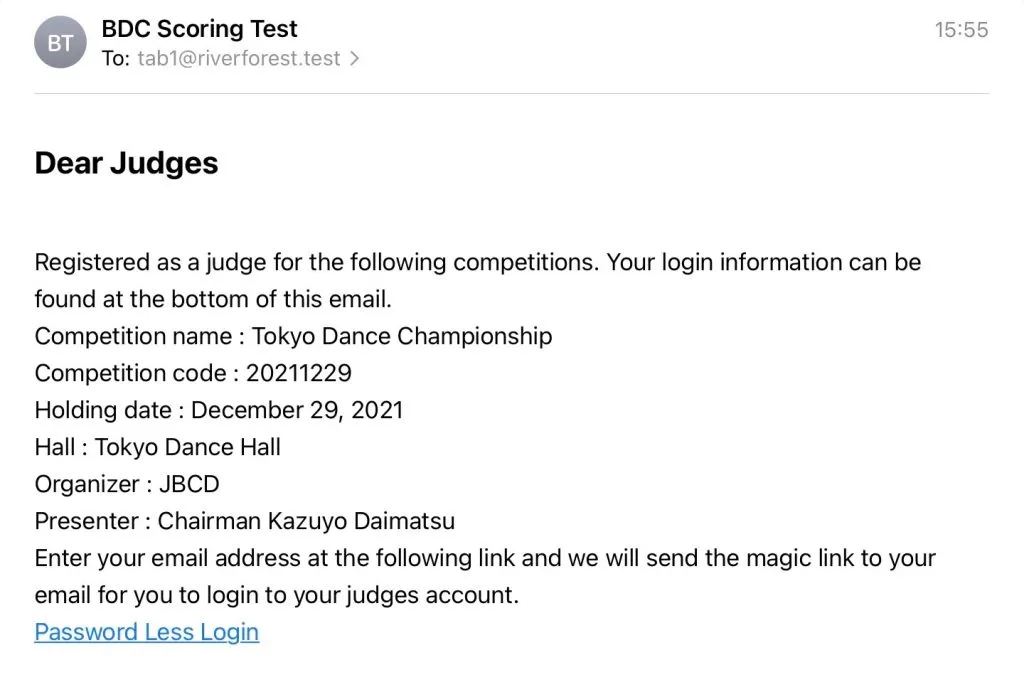This screenshot has width=1024, height=692.
Task: Open the Password Less Login link
Action: (147, 632)
